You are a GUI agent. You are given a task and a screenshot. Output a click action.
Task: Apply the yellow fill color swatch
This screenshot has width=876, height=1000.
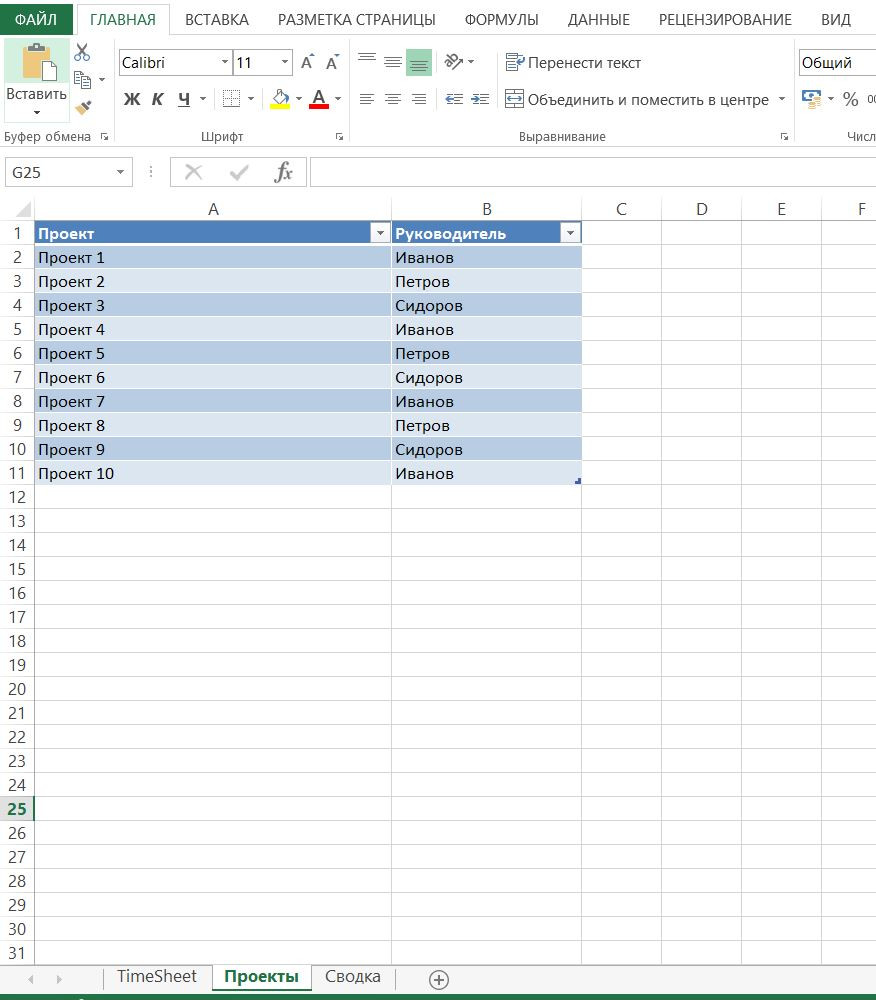tap(280, 99)
